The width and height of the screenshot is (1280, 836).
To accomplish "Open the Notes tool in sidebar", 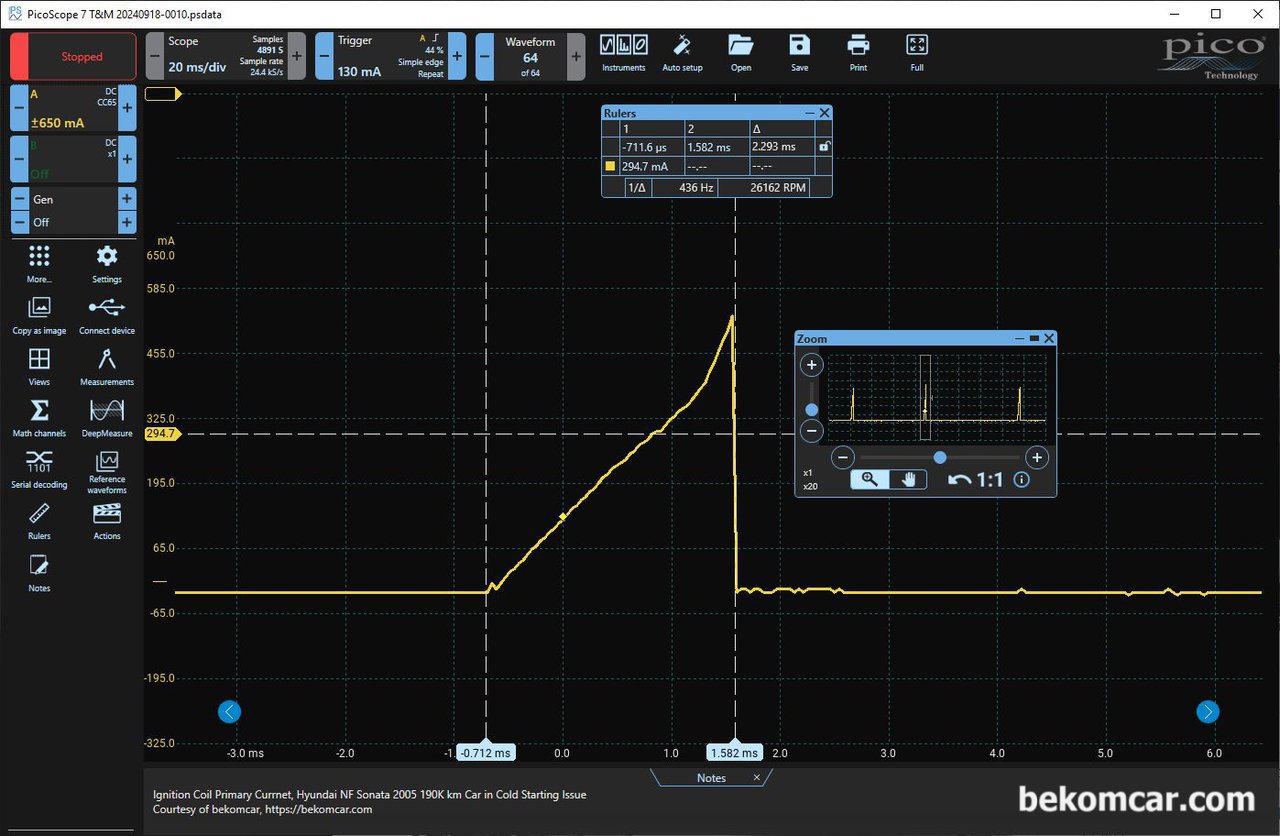I will point(39,573).
